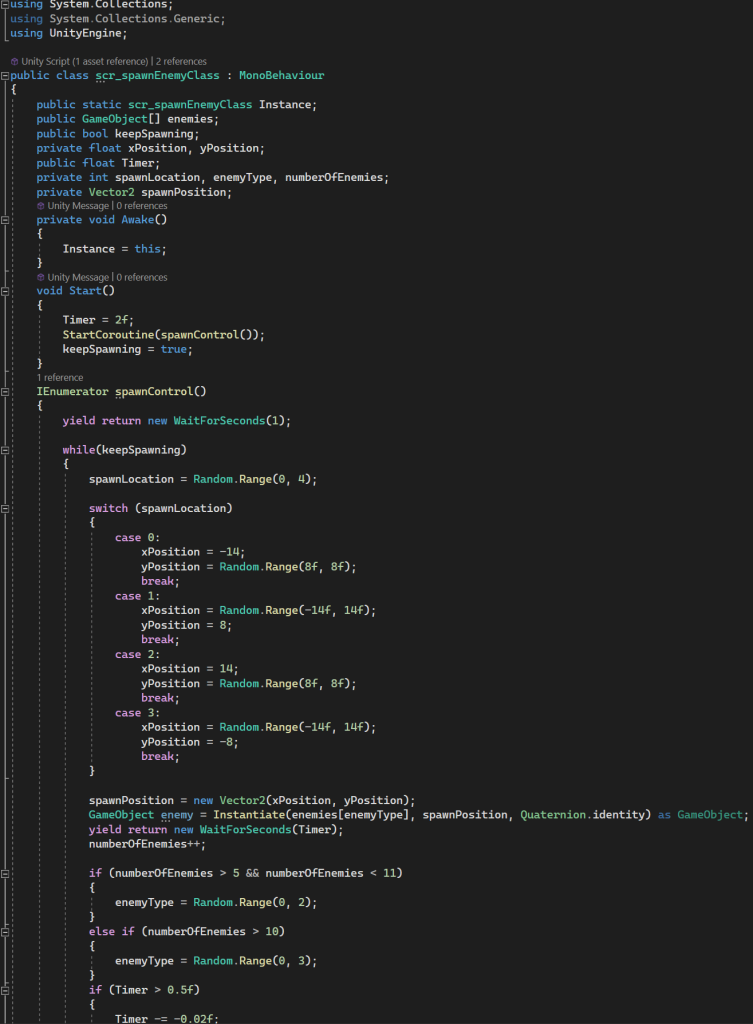Screen dimensions: 753x1024
Task: Collapse the 'else if (numberOfEnemies > 10)' block
Action: (5, 932)
